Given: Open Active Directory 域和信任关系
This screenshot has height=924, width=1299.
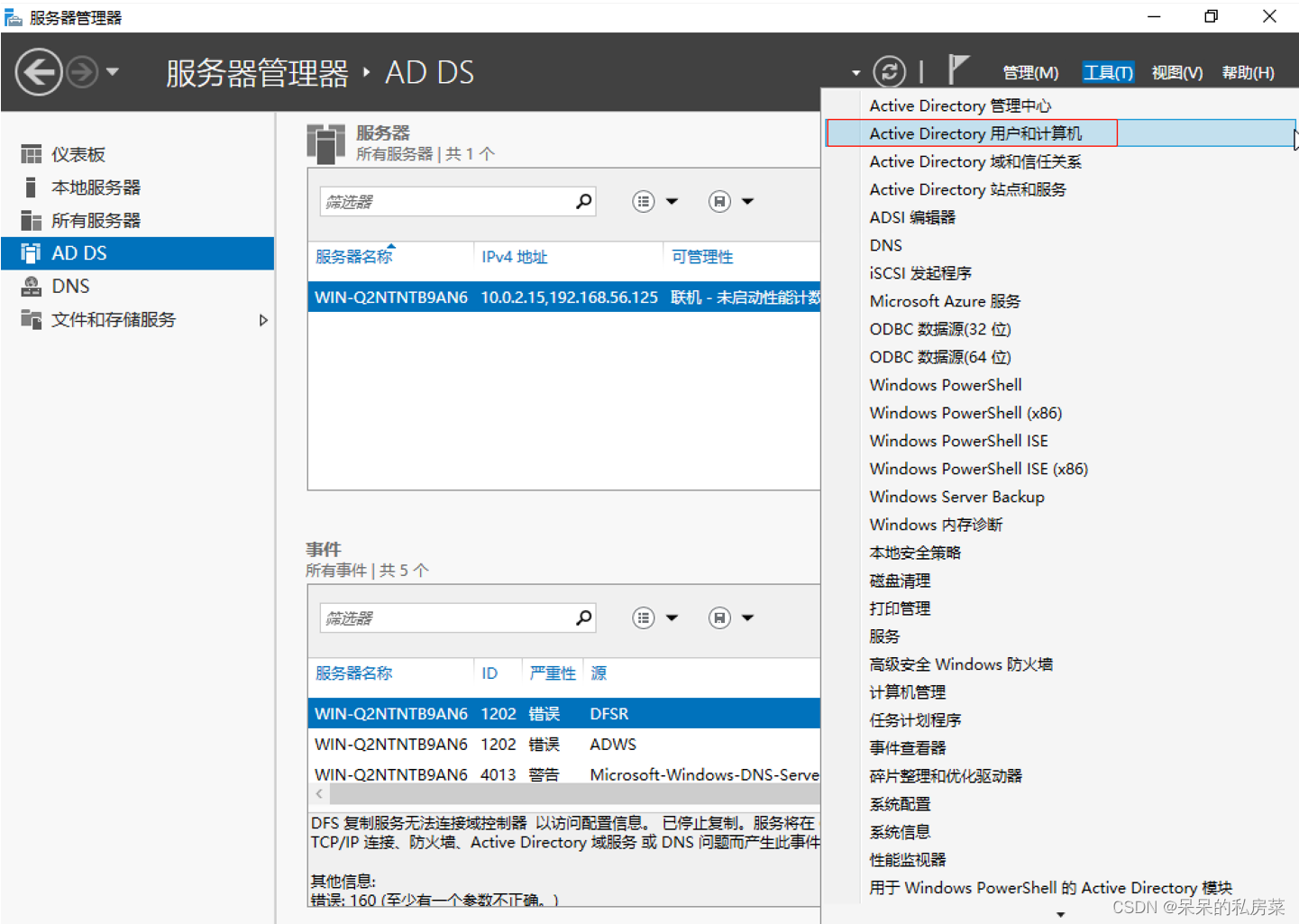Looking at the screenshot, I should coord(975,162).
